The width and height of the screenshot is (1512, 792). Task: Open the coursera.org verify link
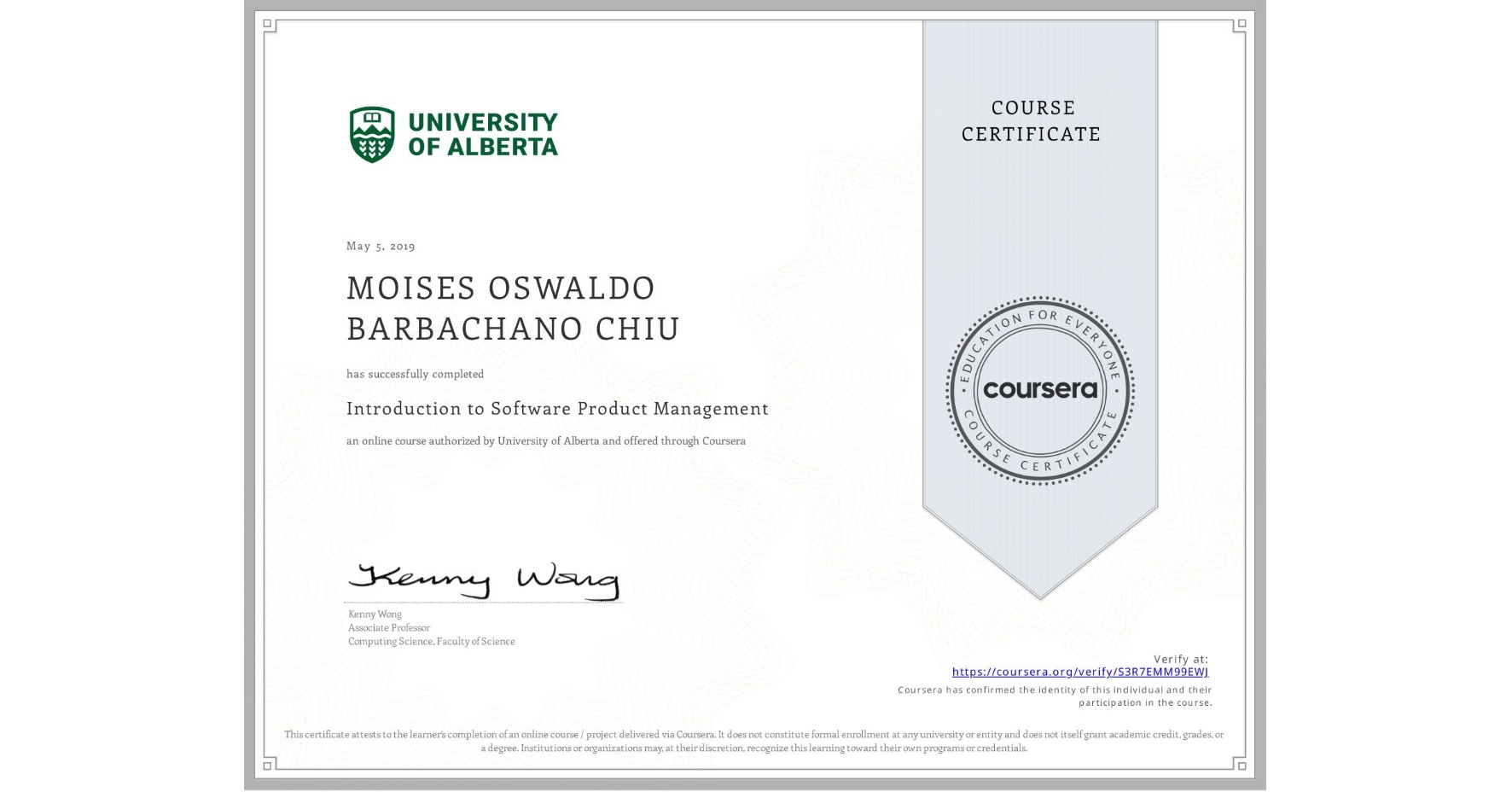pos(1079,672)
